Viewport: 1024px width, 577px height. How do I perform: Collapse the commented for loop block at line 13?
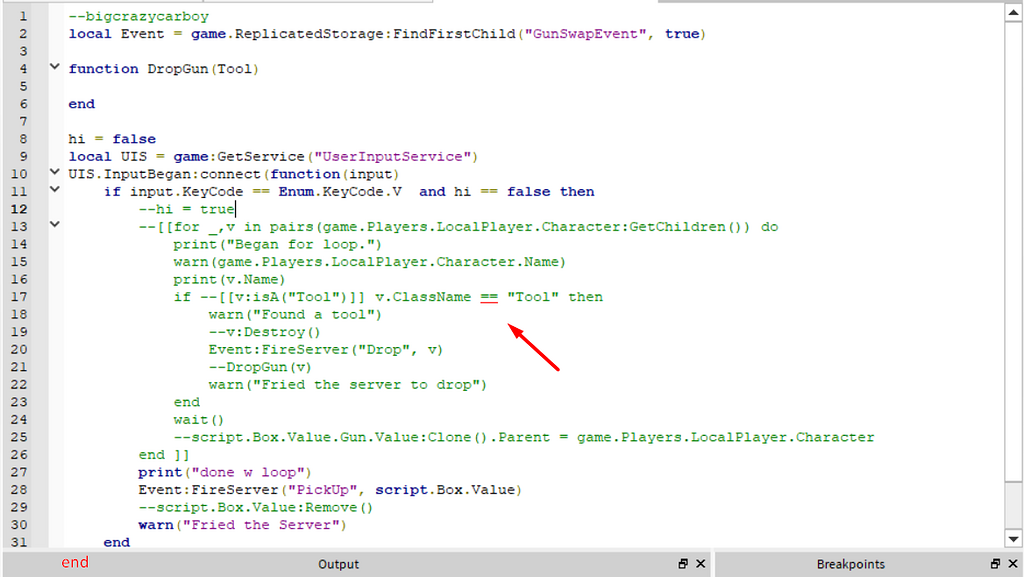click(55, 226)
